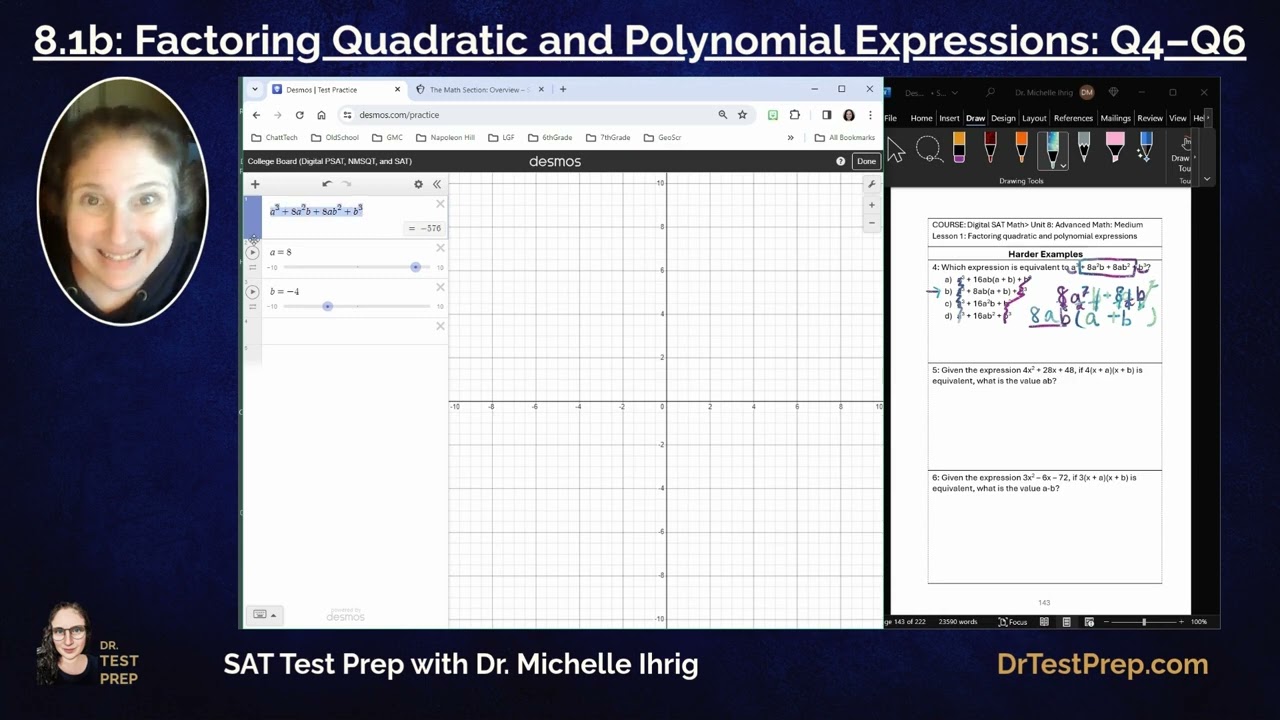Choose the Lasso Select tool in Word
Screen dimensions: 1280x720
click(x=929, y=151)
